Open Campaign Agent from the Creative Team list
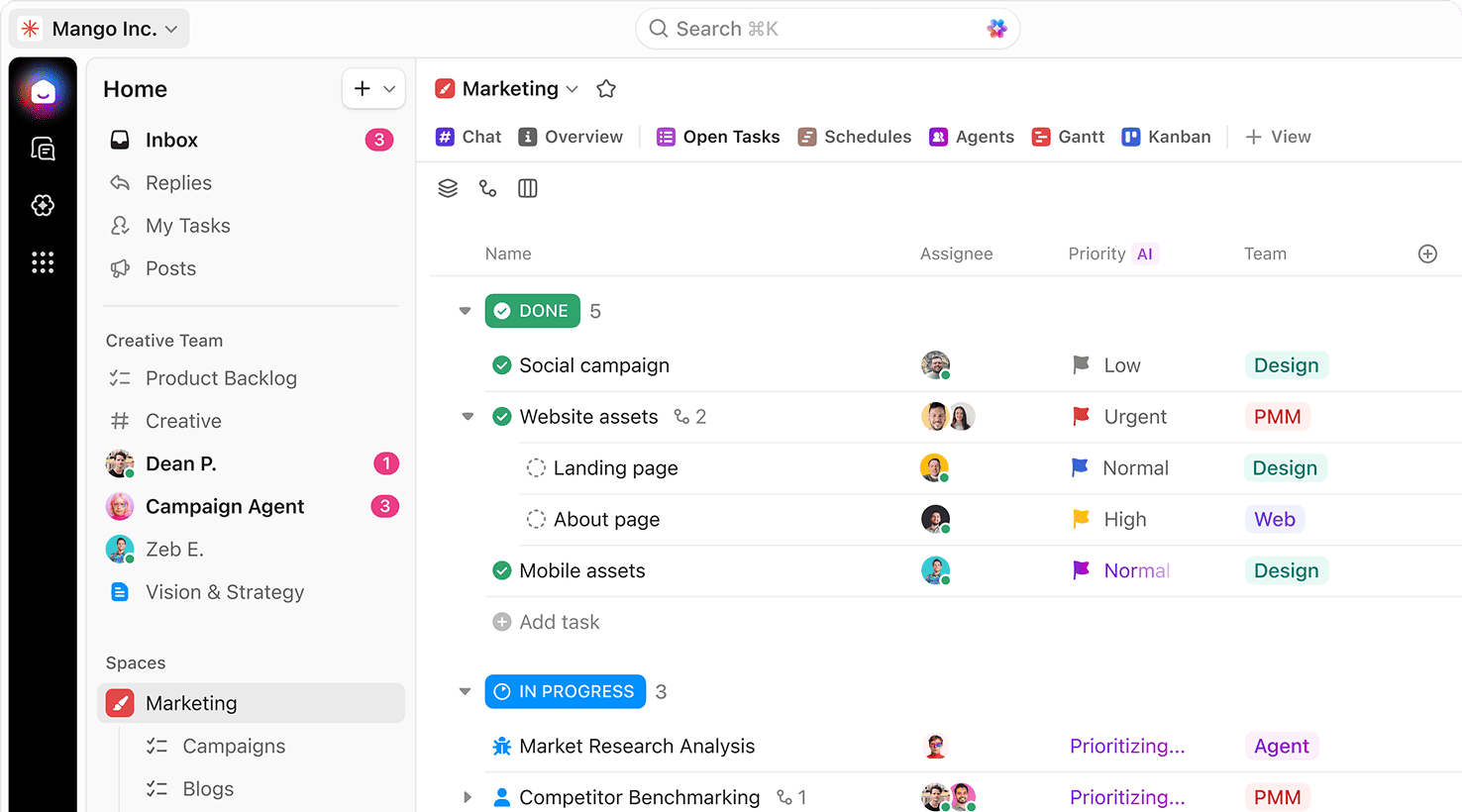Image resolution: width=1462 pixels, height=812 pixels. pyautogui.click(x=224, y=506)
